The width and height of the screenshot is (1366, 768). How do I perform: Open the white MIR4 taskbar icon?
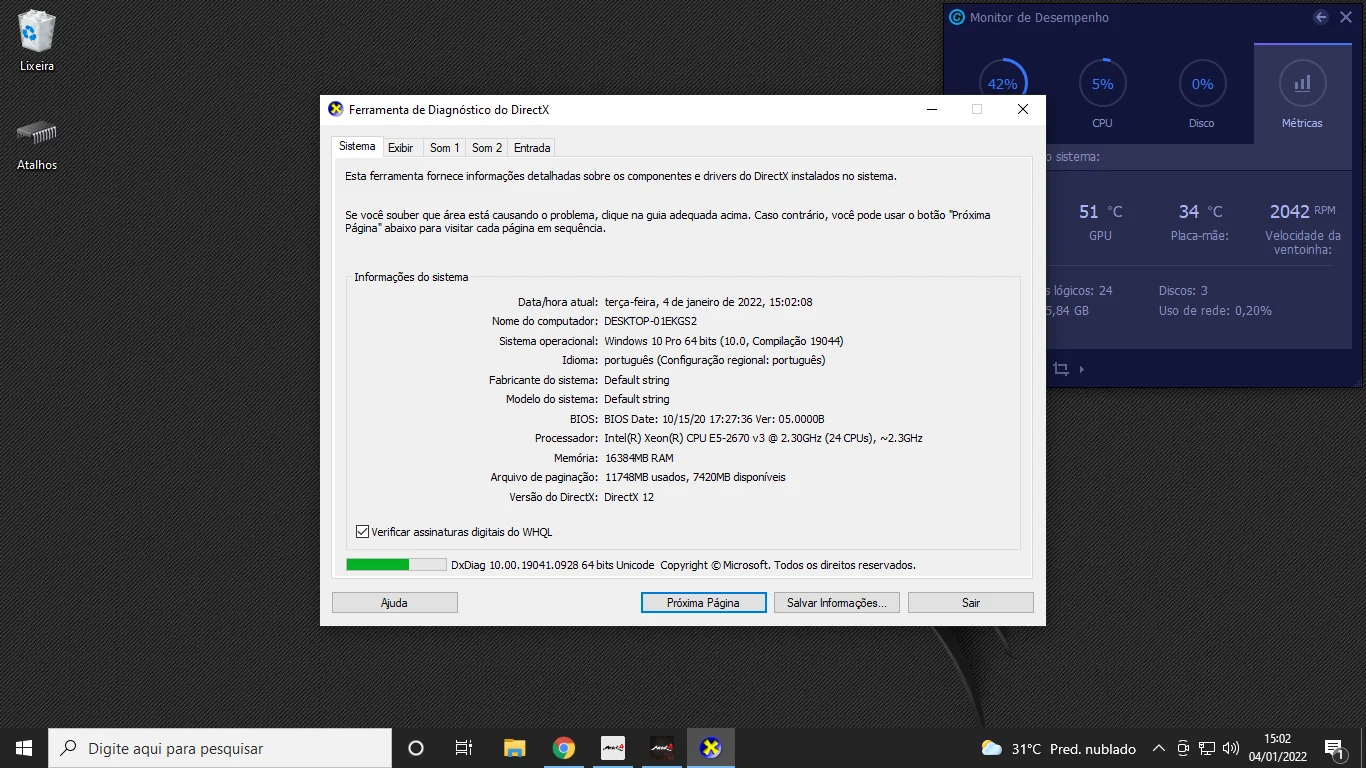[x=613, y=748]
